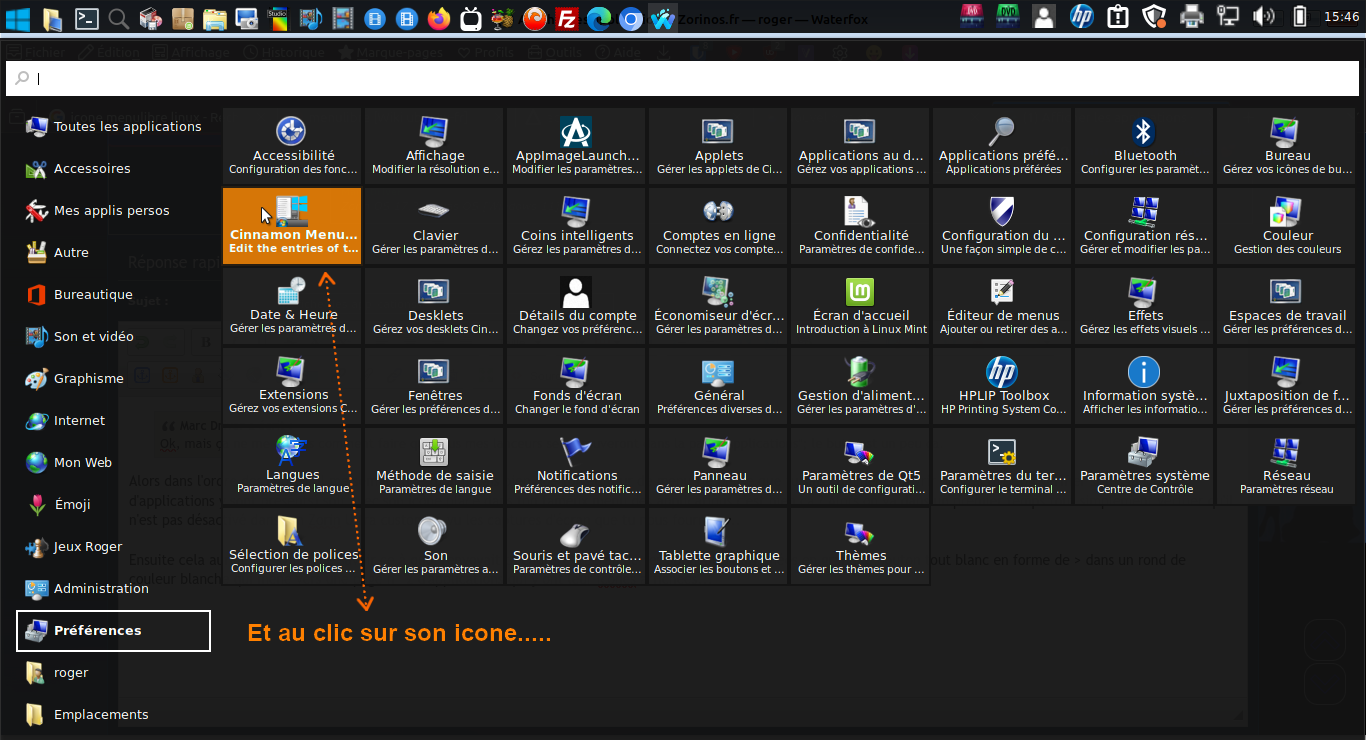Click the menu search input field
The height and width of the screenshot is (740, 1366).
683,78
